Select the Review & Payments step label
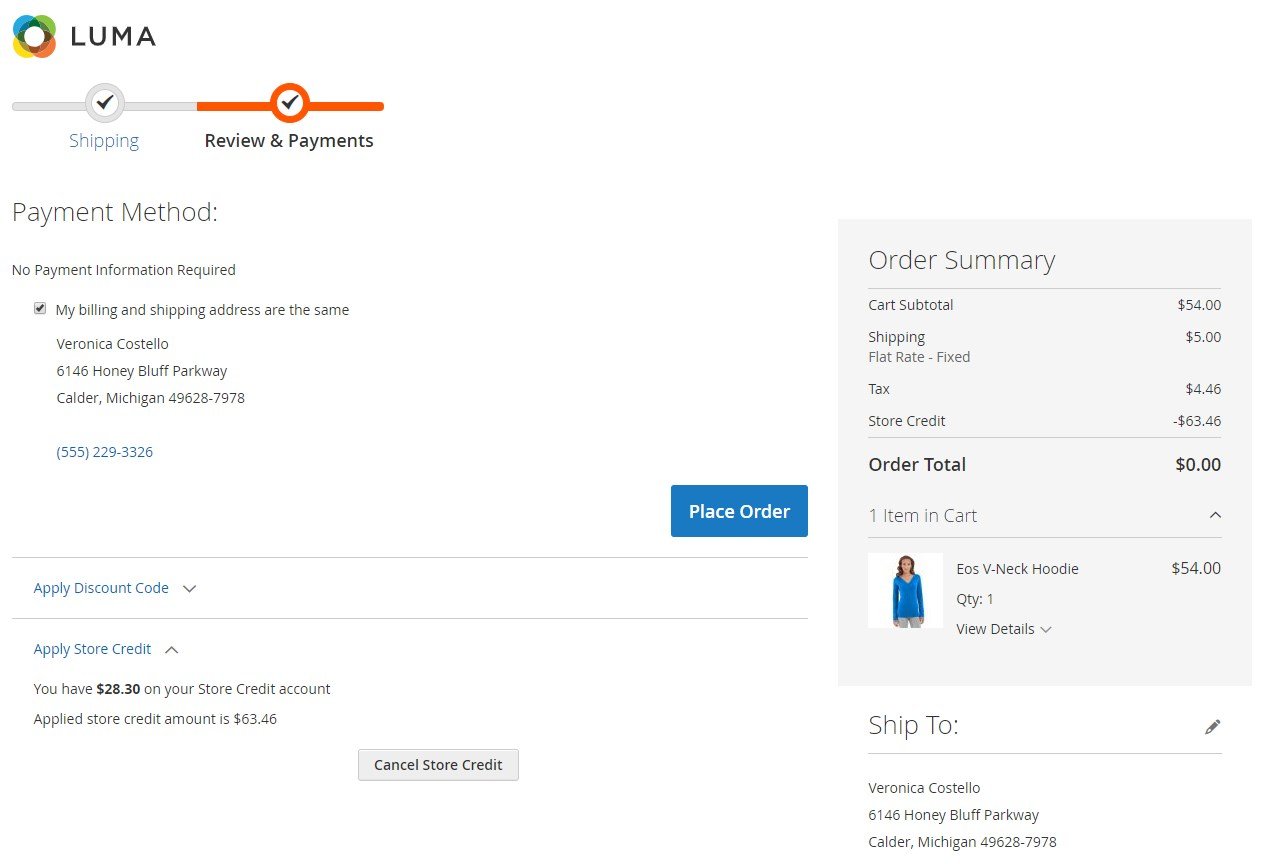Viewport: 1262px width, 864px height. pos(289,141)
